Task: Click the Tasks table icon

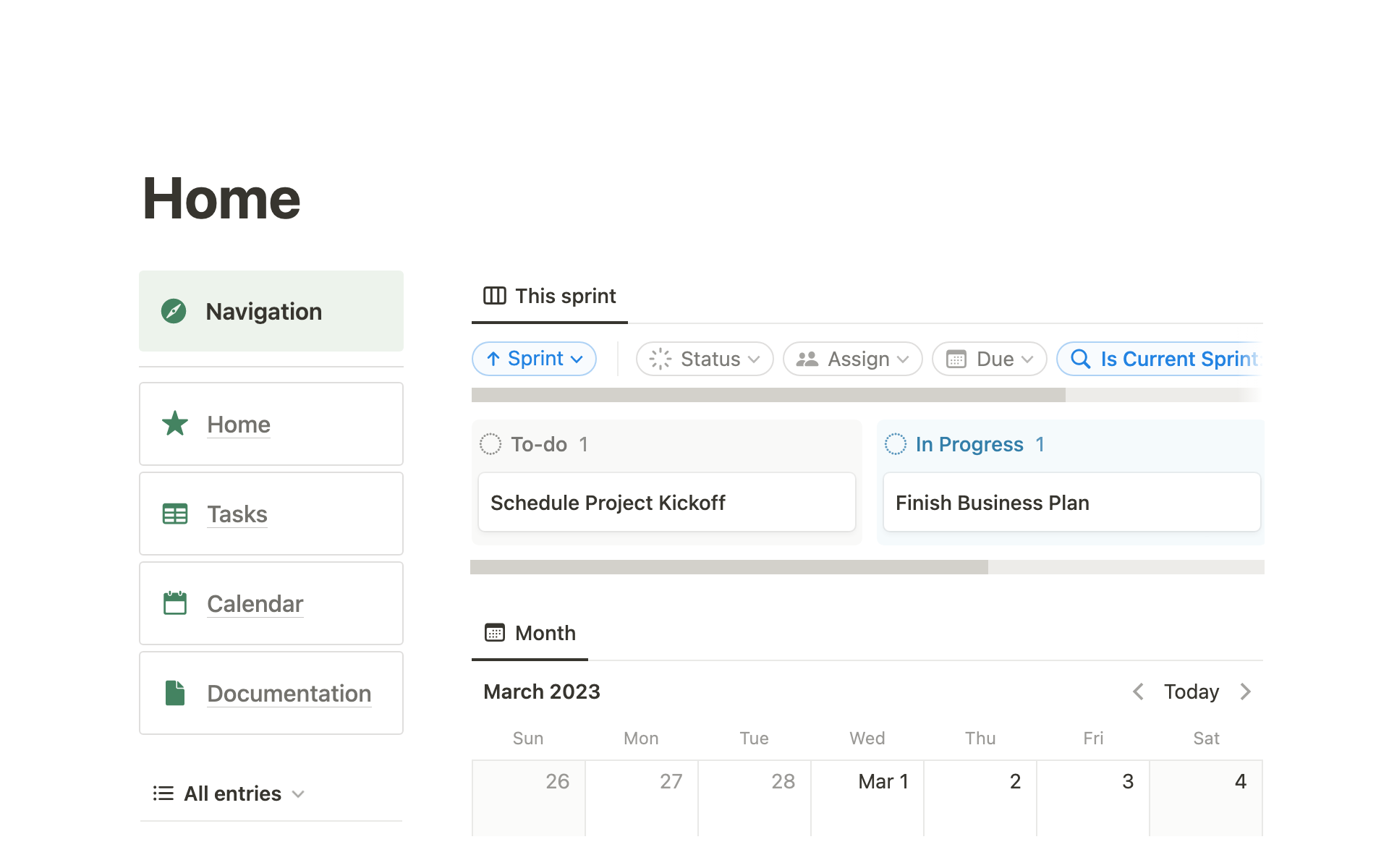Action: tap(175, 514)
